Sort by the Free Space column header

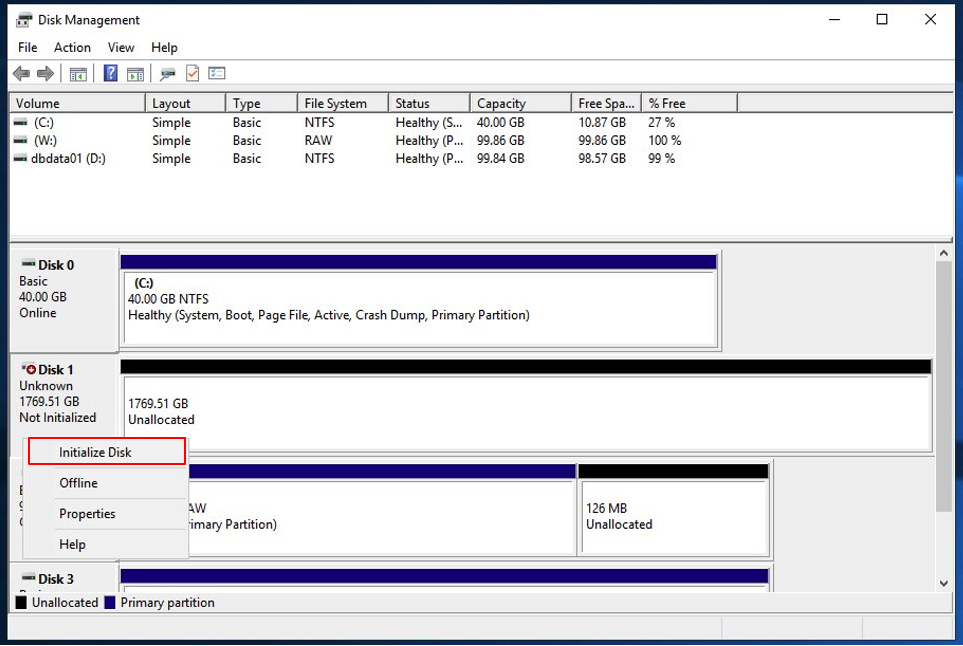pos(607,103)
